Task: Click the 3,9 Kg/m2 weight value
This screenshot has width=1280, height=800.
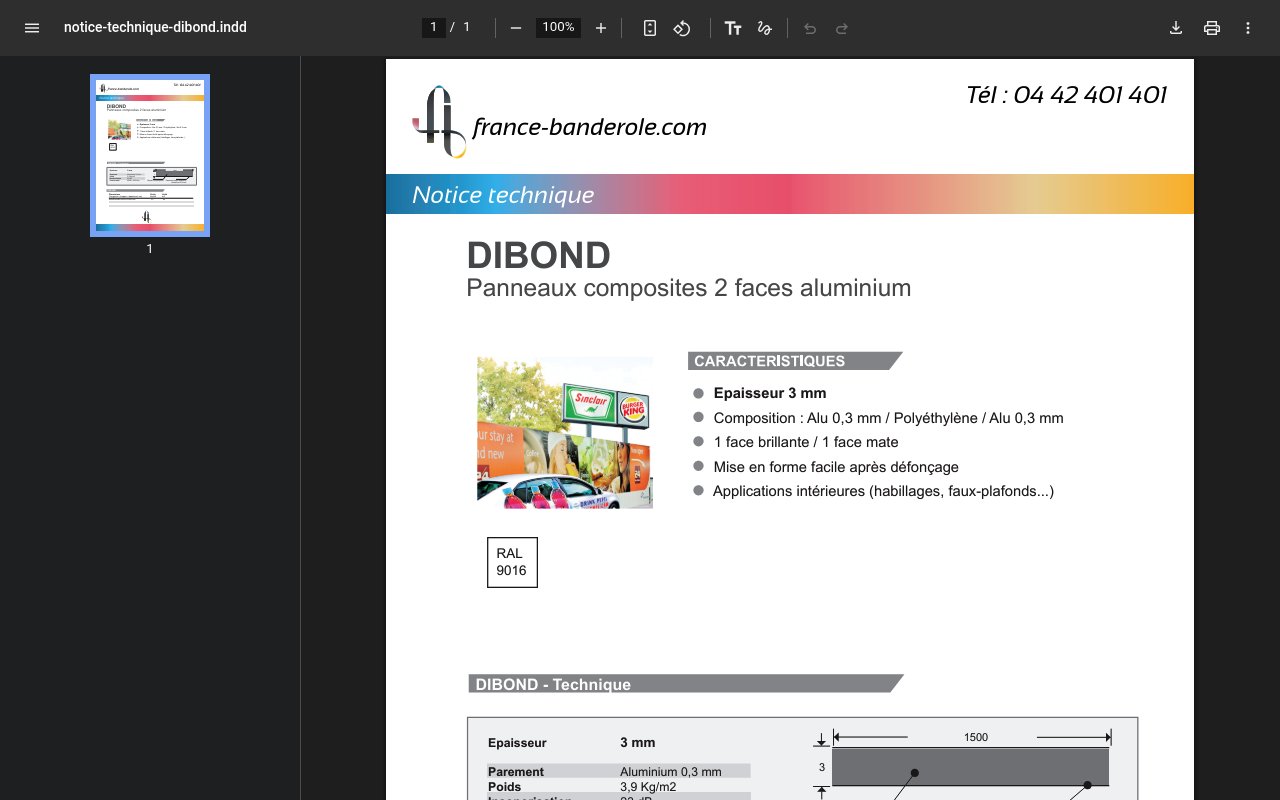Action: (x=648, y=787)
